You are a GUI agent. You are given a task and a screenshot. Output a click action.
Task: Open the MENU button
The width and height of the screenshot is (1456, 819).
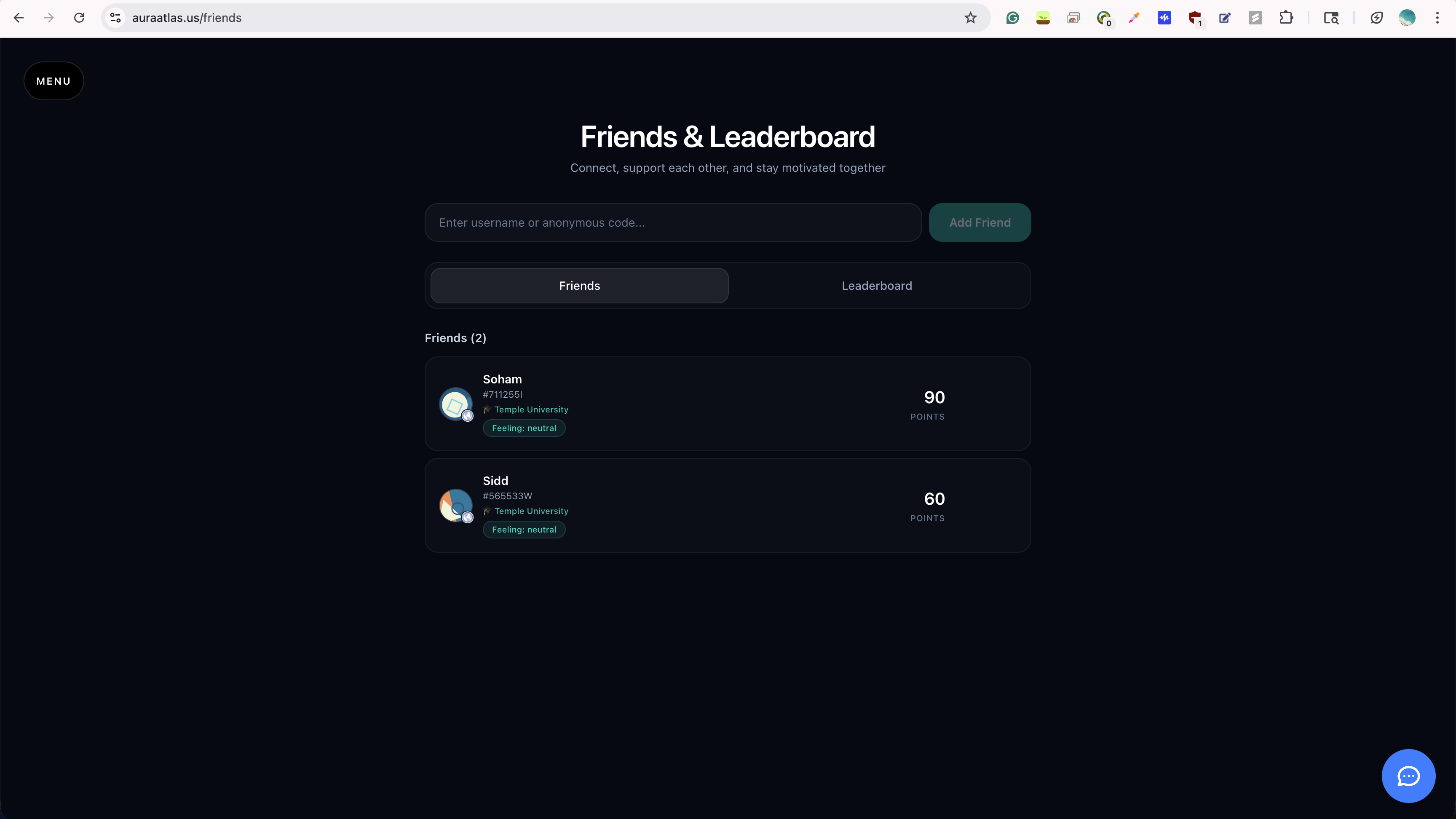(x=54, y=81)
